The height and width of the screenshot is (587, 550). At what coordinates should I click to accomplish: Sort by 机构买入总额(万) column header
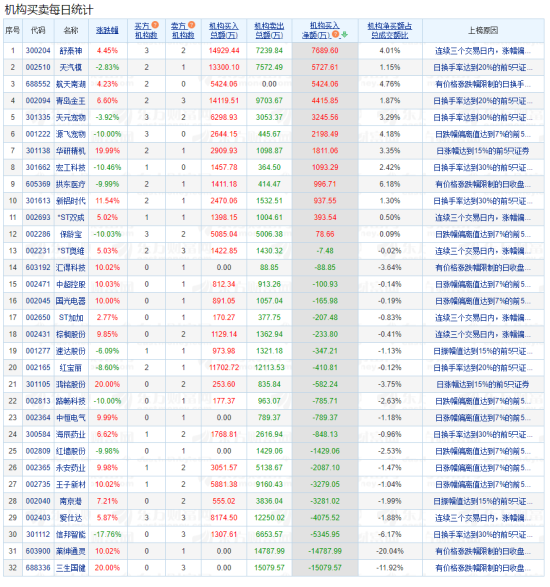224,30
